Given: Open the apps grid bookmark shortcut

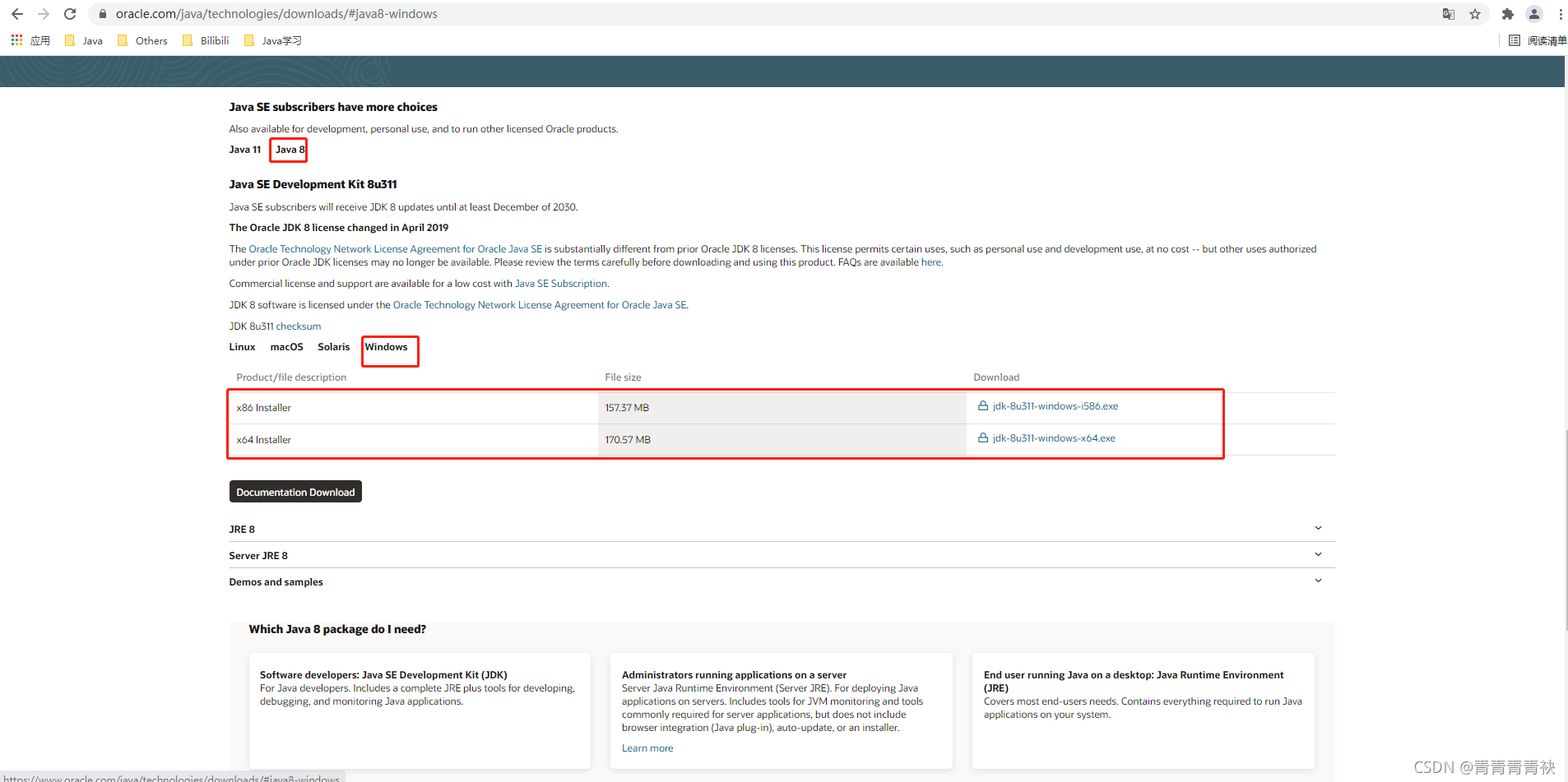Looking at the screenshot, I should (x=30, y=40).
